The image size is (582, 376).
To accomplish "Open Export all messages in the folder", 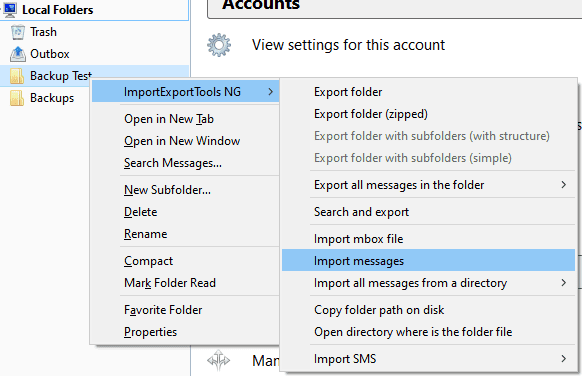I will click(428, 184).
